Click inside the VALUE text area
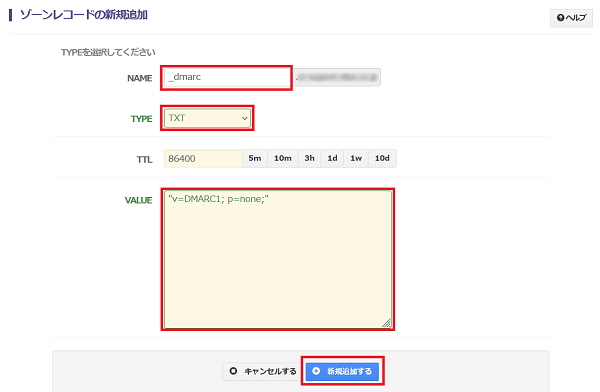This screenshot has height=392, width=600. point(278,259)
